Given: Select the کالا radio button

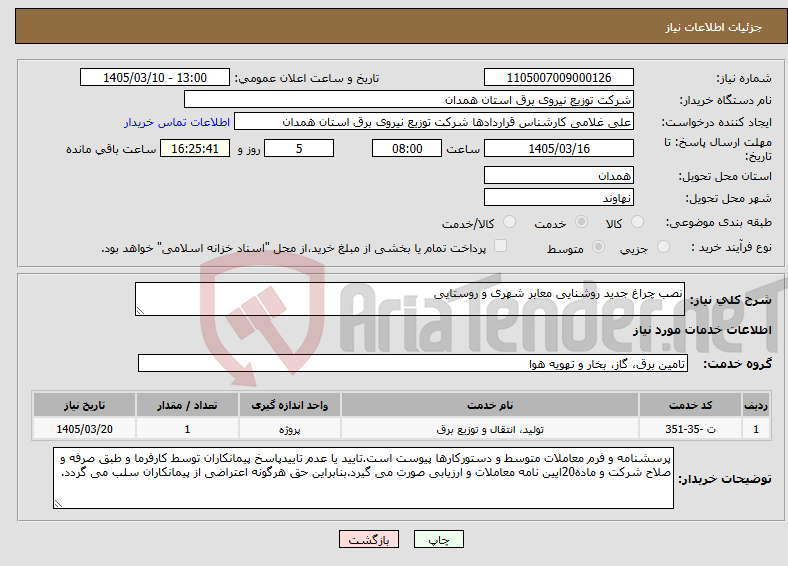Looking at the screenshot, I should coord(637,222).
